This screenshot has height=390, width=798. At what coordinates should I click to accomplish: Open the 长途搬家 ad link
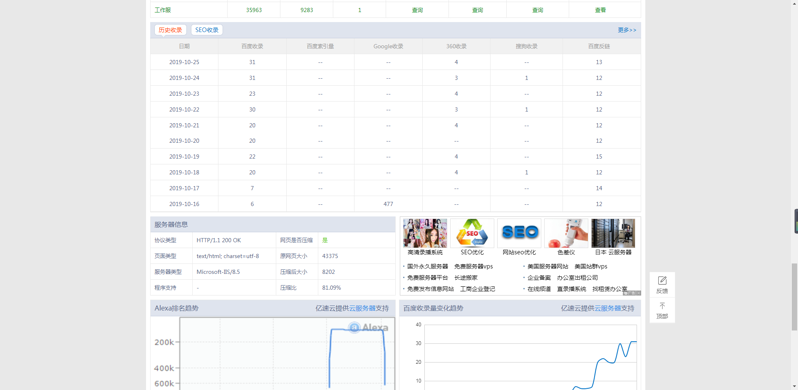[x=466, y=278]
